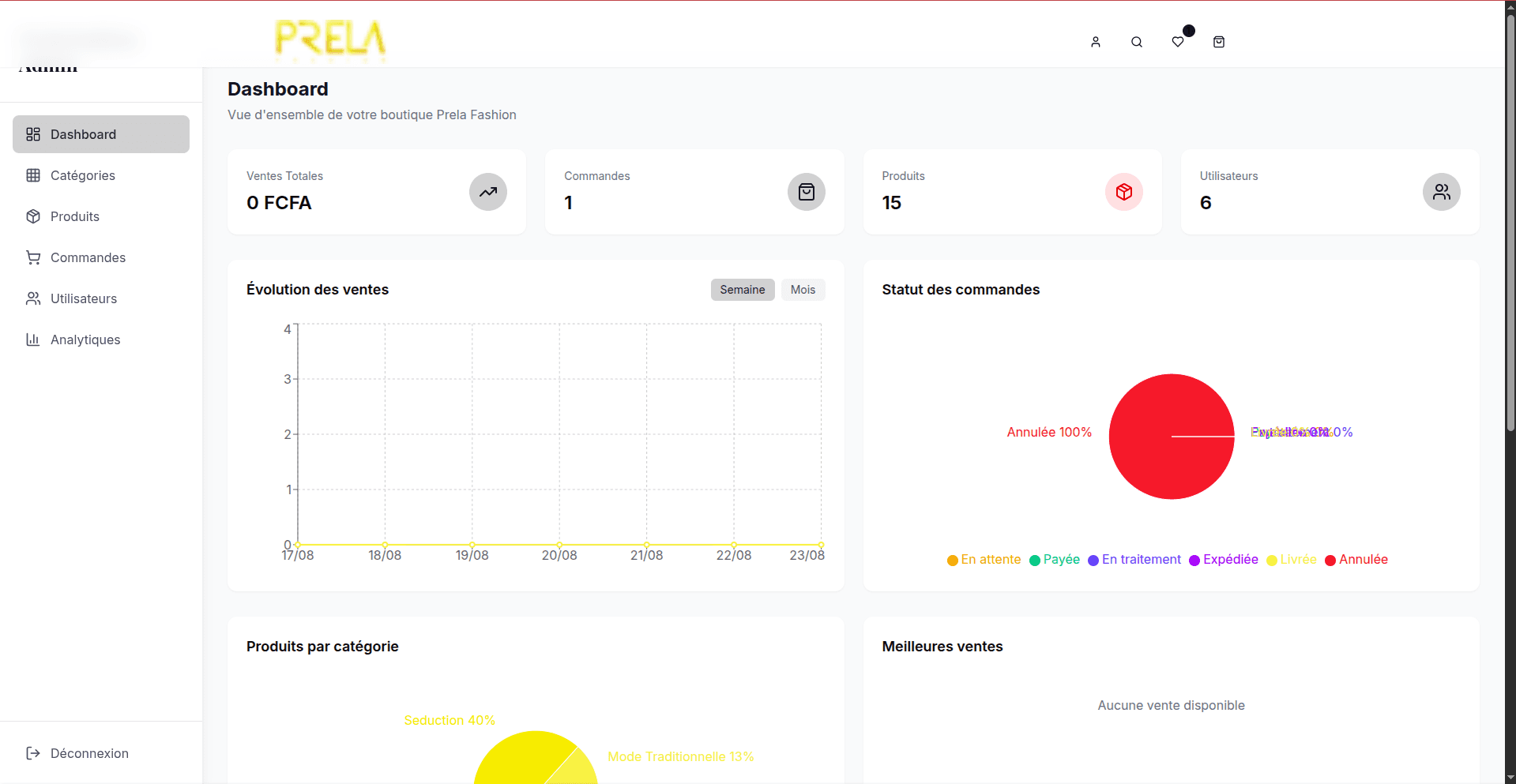1516x784 pixels.
Task: Click the 0 FCFA total sales value
Action: click(x=279, y=203)
